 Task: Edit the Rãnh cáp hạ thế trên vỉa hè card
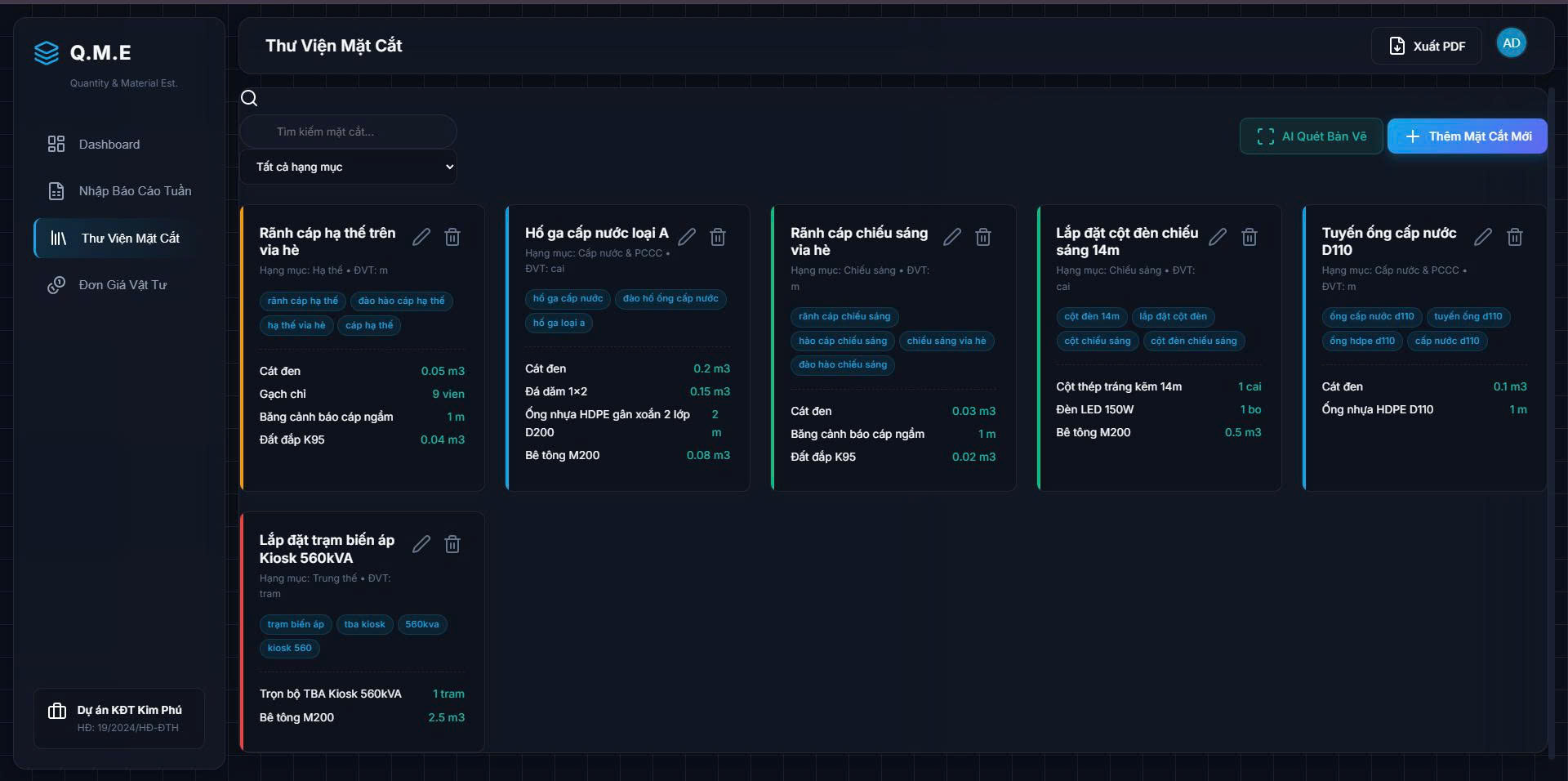[421, 237]
